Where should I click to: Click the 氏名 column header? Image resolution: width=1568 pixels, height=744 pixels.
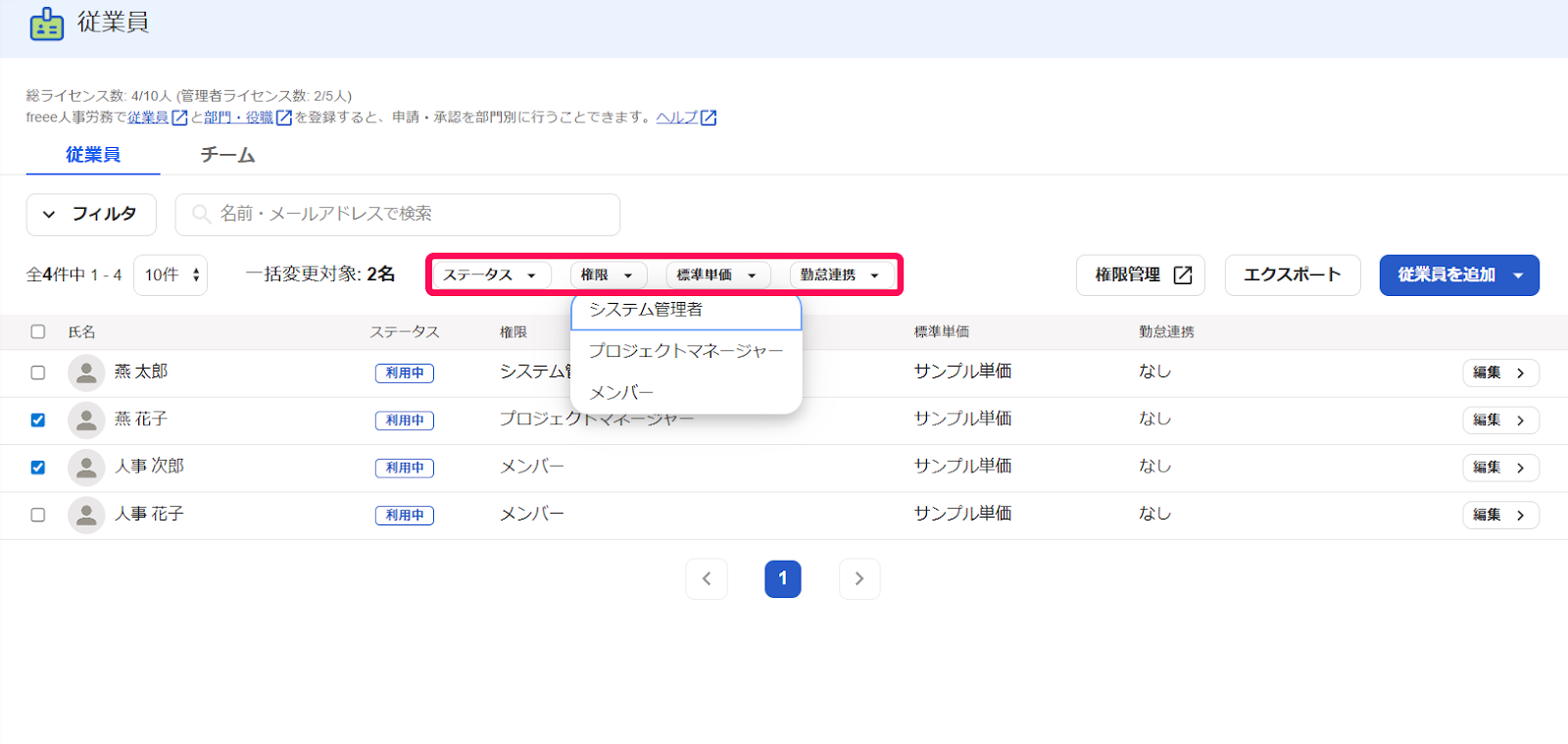(82, 332)
